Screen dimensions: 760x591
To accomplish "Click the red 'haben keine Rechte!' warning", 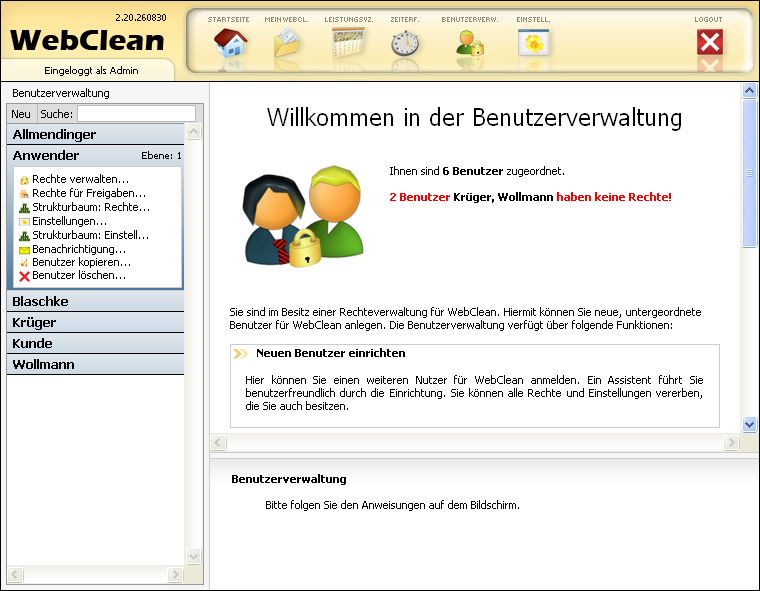I will [614, 197].
